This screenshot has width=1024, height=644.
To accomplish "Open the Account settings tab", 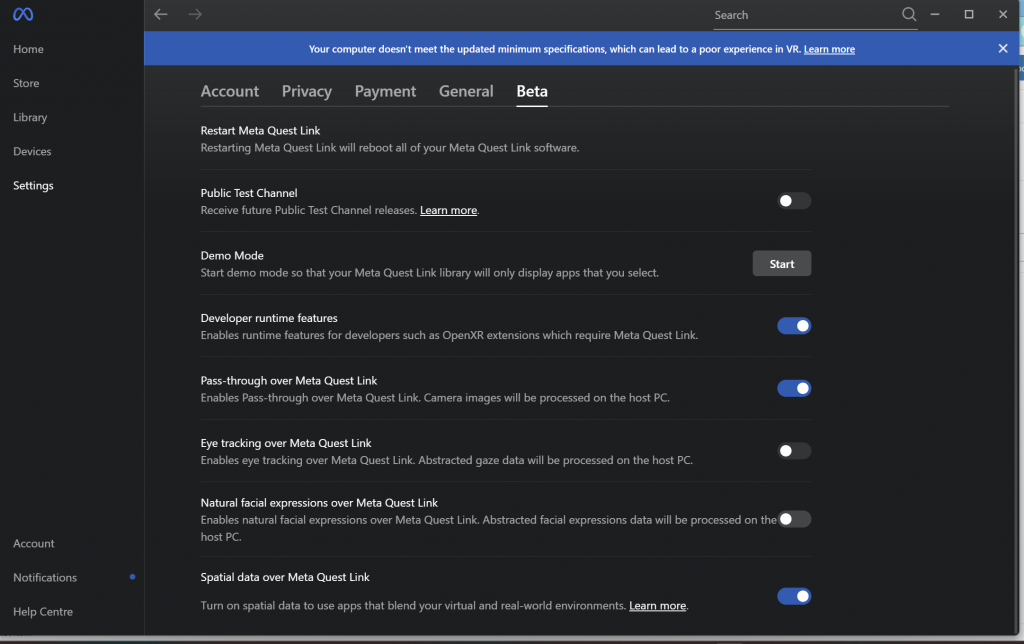I will tap(229, 91).
